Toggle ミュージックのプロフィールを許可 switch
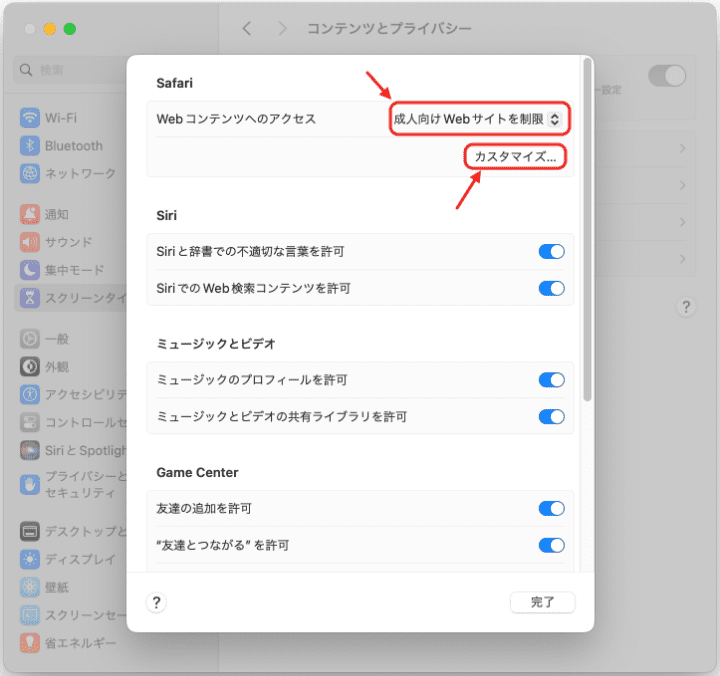The width and height of the screenshot is (720, 676). click(551, 380)
